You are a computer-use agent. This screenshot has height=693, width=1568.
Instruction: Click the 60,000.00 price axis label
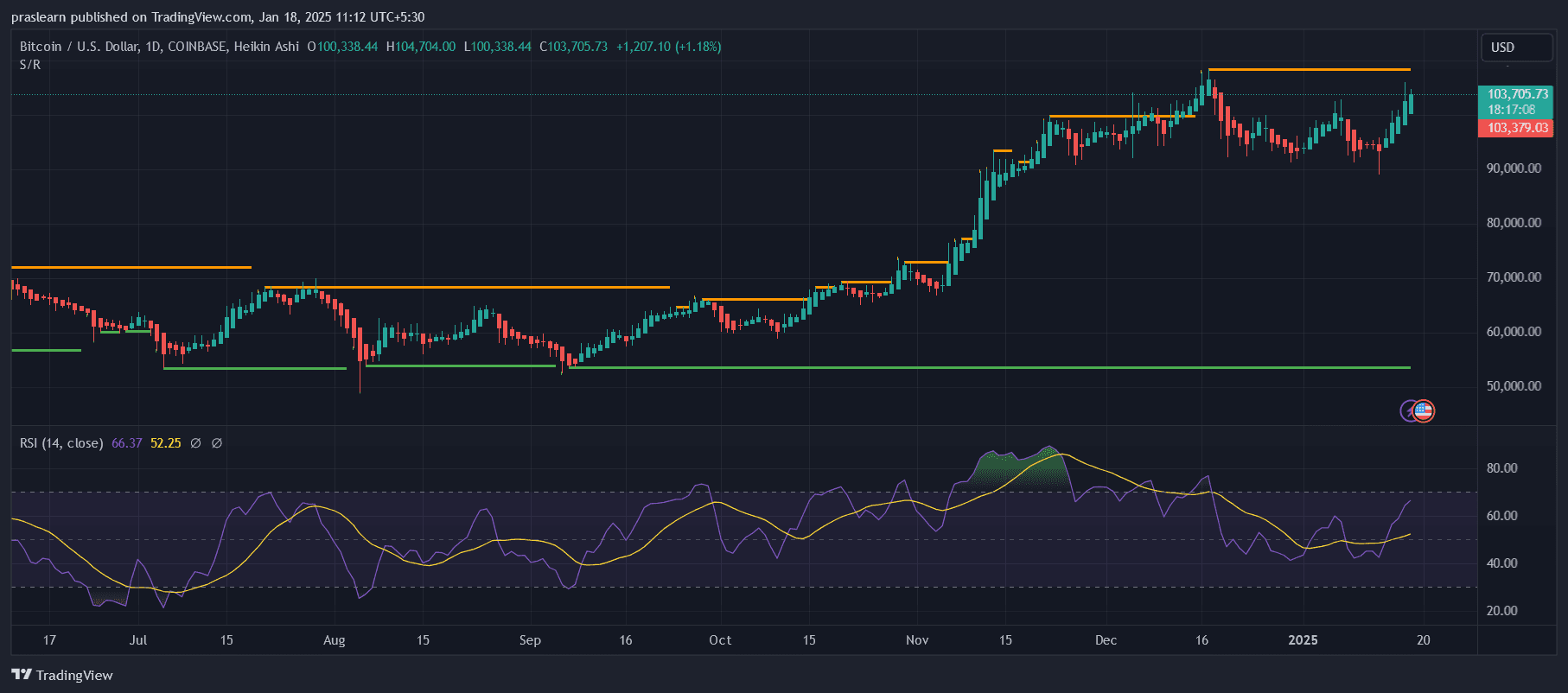tap(1514, 332)
